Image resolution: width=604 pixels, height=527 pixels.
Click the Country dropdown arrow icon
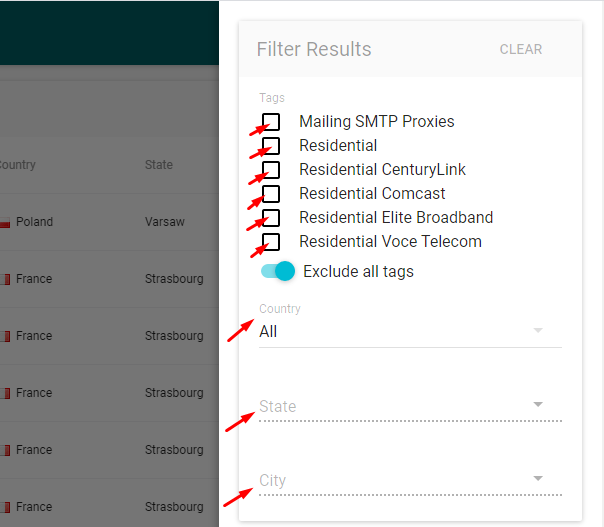[x=538, y=330]
